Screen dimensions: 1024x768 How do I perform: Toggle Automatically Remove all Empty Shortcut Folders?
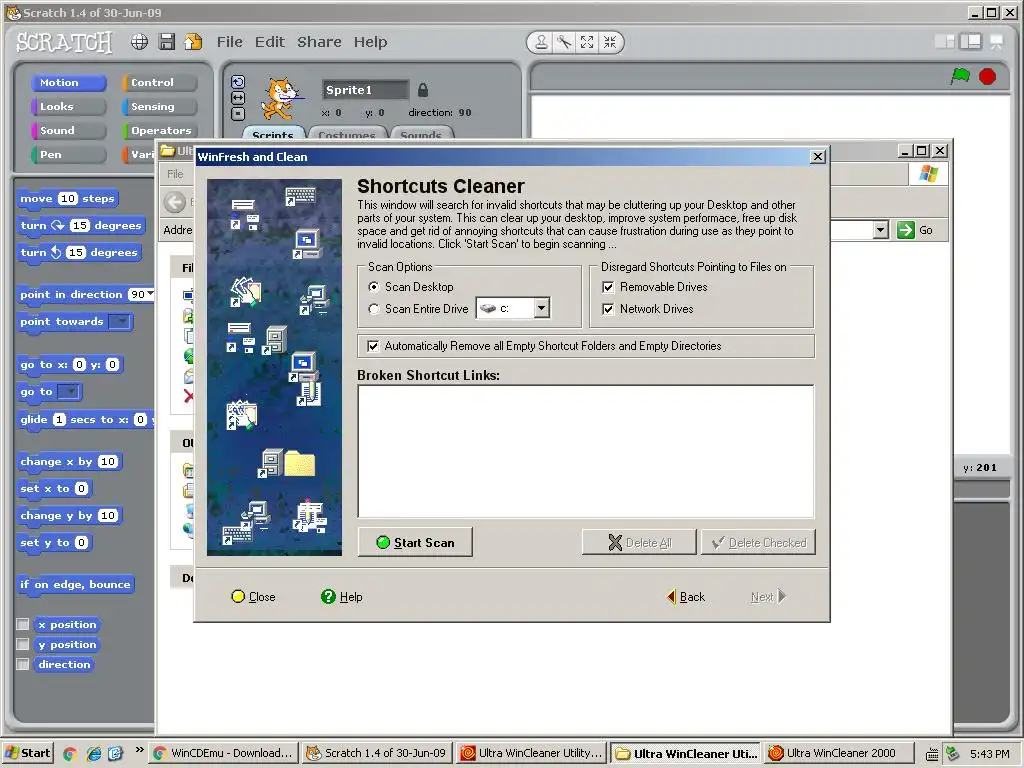click(x=373, y=346)
